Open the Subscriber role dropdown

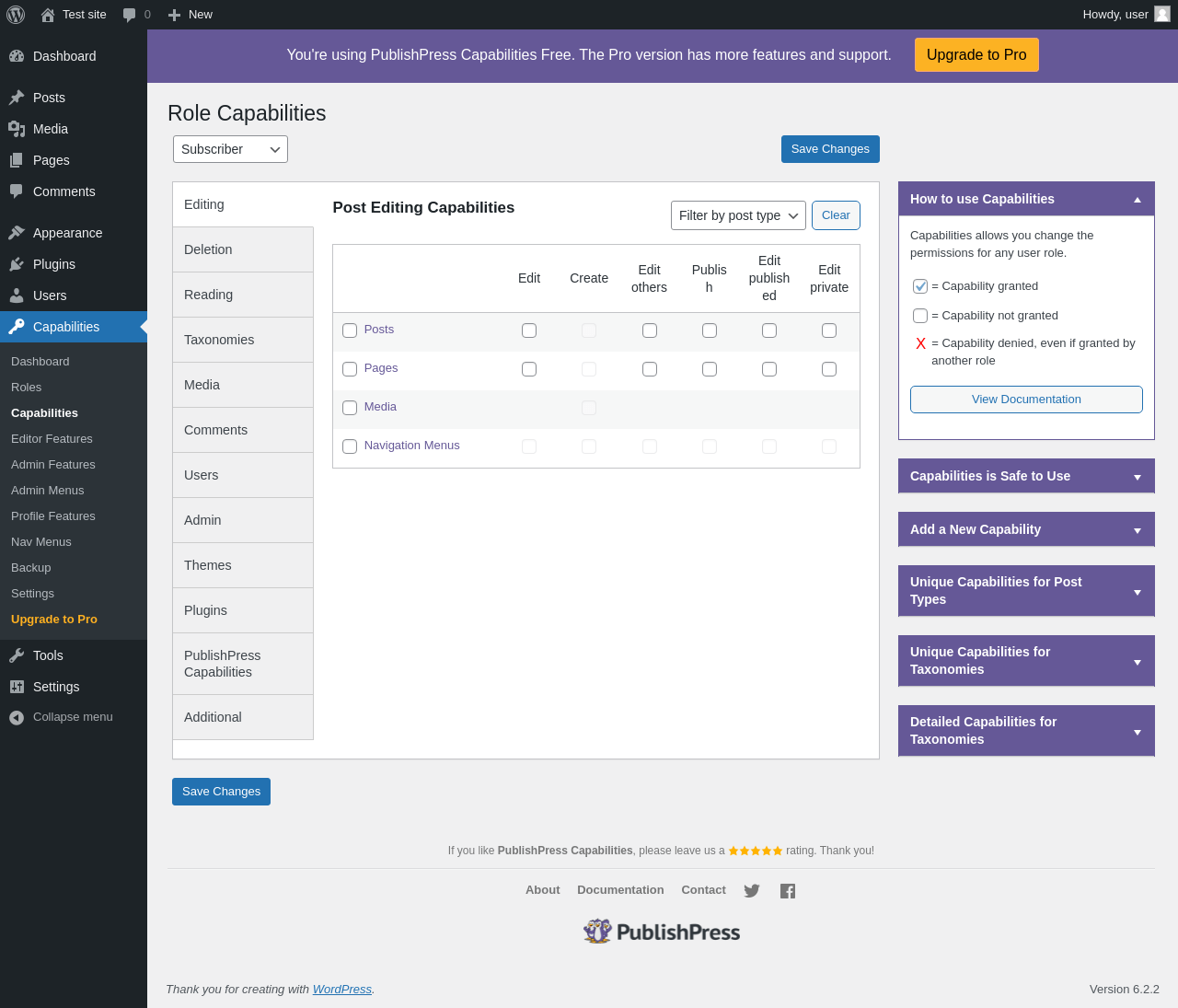tap(230, 149)
